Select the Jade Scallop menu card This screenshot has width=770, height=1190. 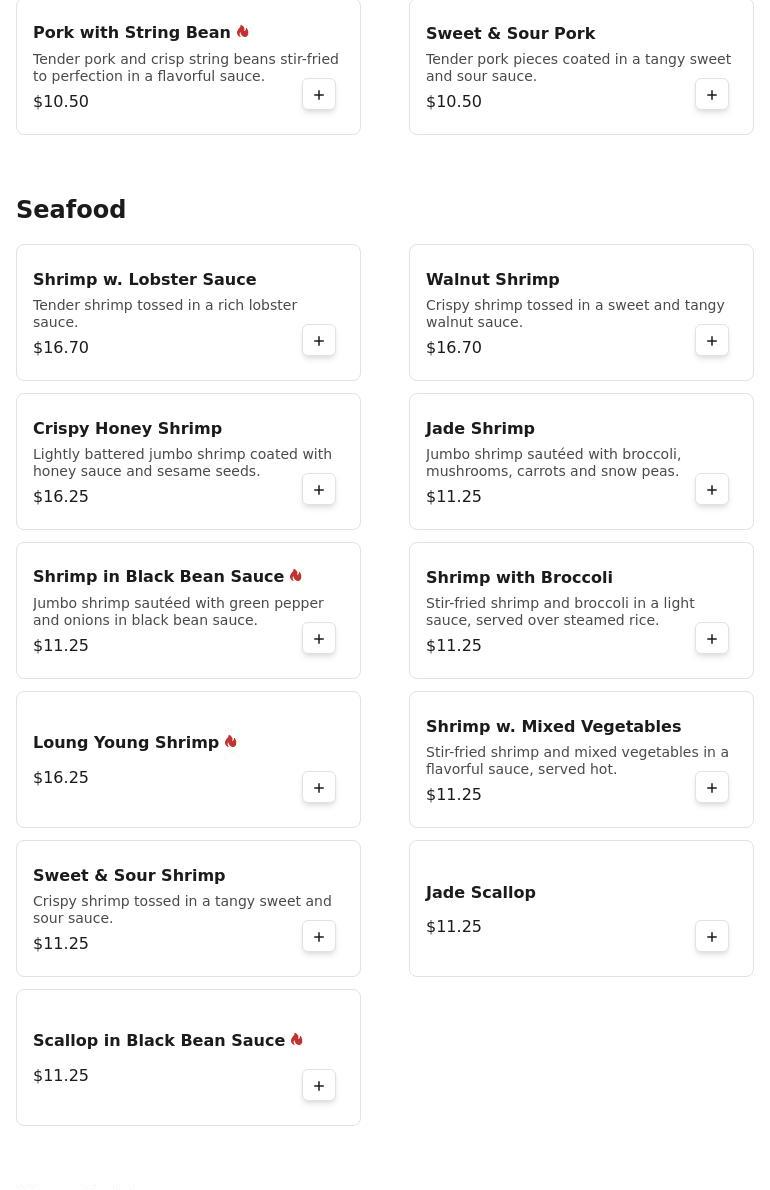click(x=581, y=908)
